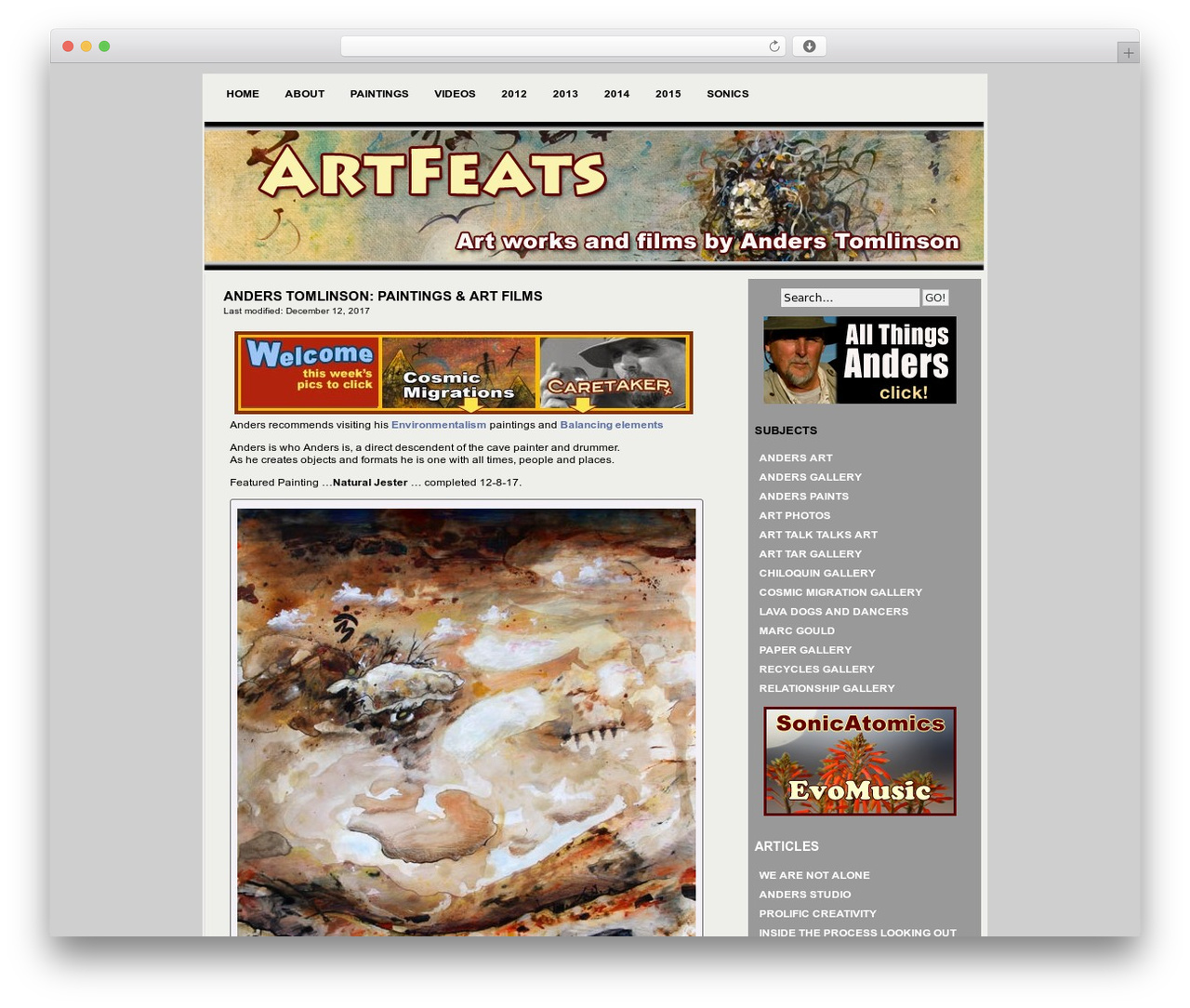
Task: Open LAVA DOGS AND DANCERS link
Action: pos(834,612)
